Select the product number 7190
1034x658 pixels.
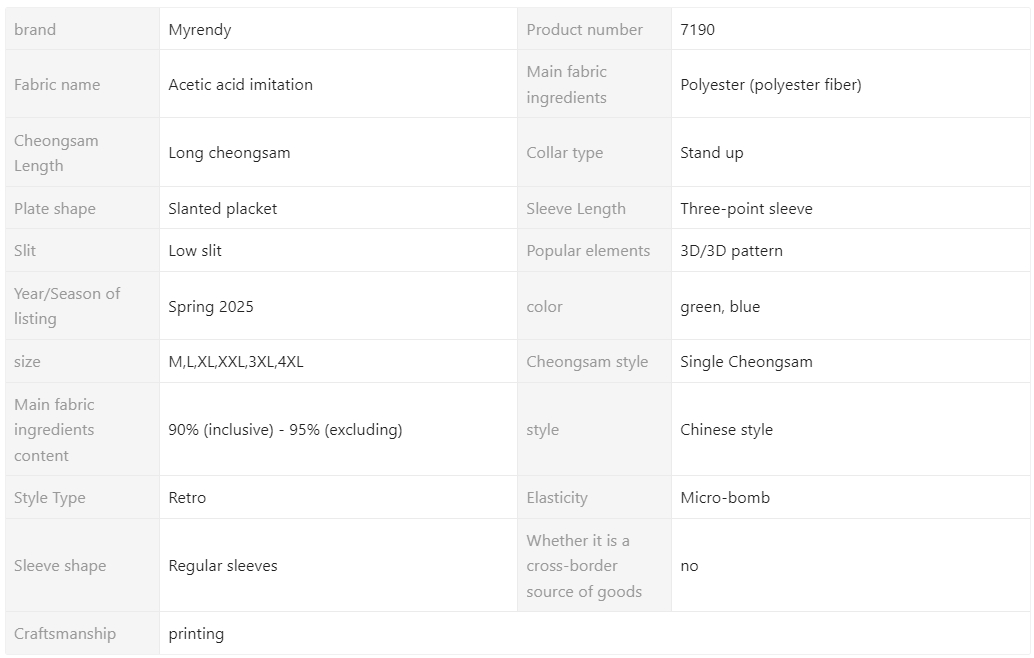(x=697, y=30)
